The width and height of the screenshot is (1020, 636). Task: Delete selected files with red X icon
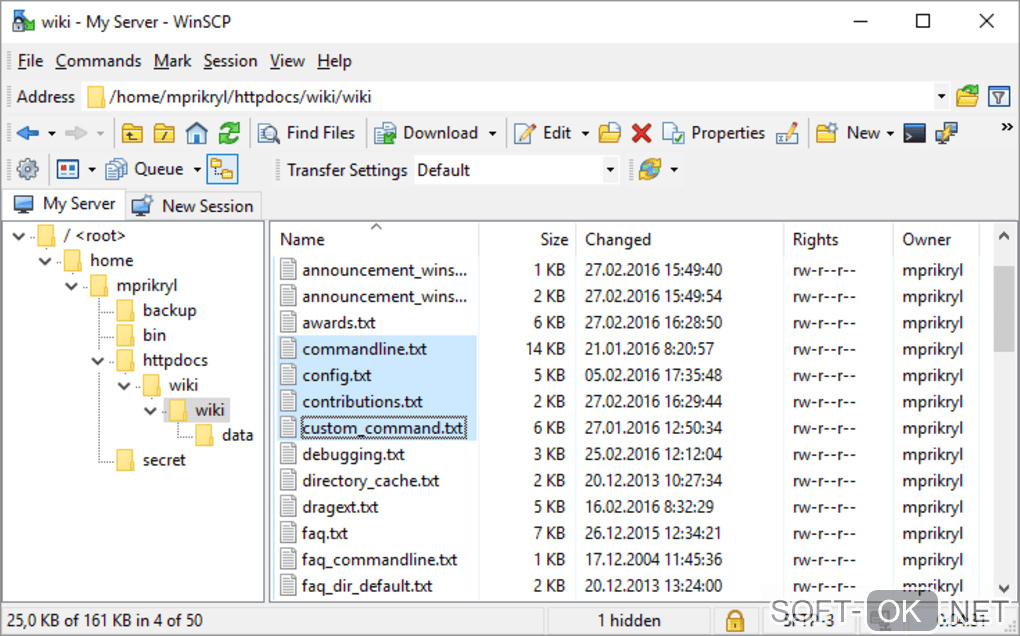(641, 133)
